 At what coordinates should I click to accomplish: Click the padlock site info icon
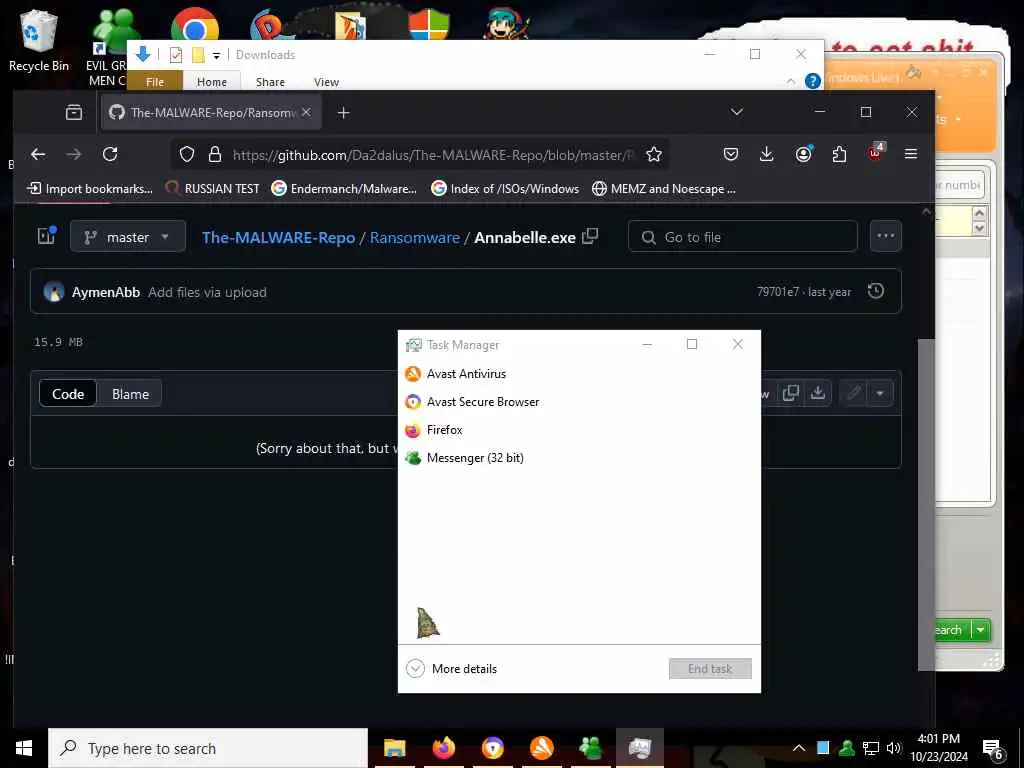(x=214, y=154)
